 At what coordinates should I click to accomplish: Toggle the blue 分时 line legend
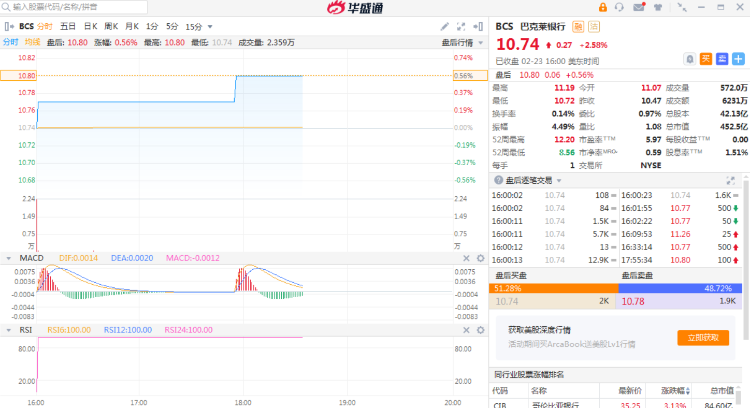11,42
